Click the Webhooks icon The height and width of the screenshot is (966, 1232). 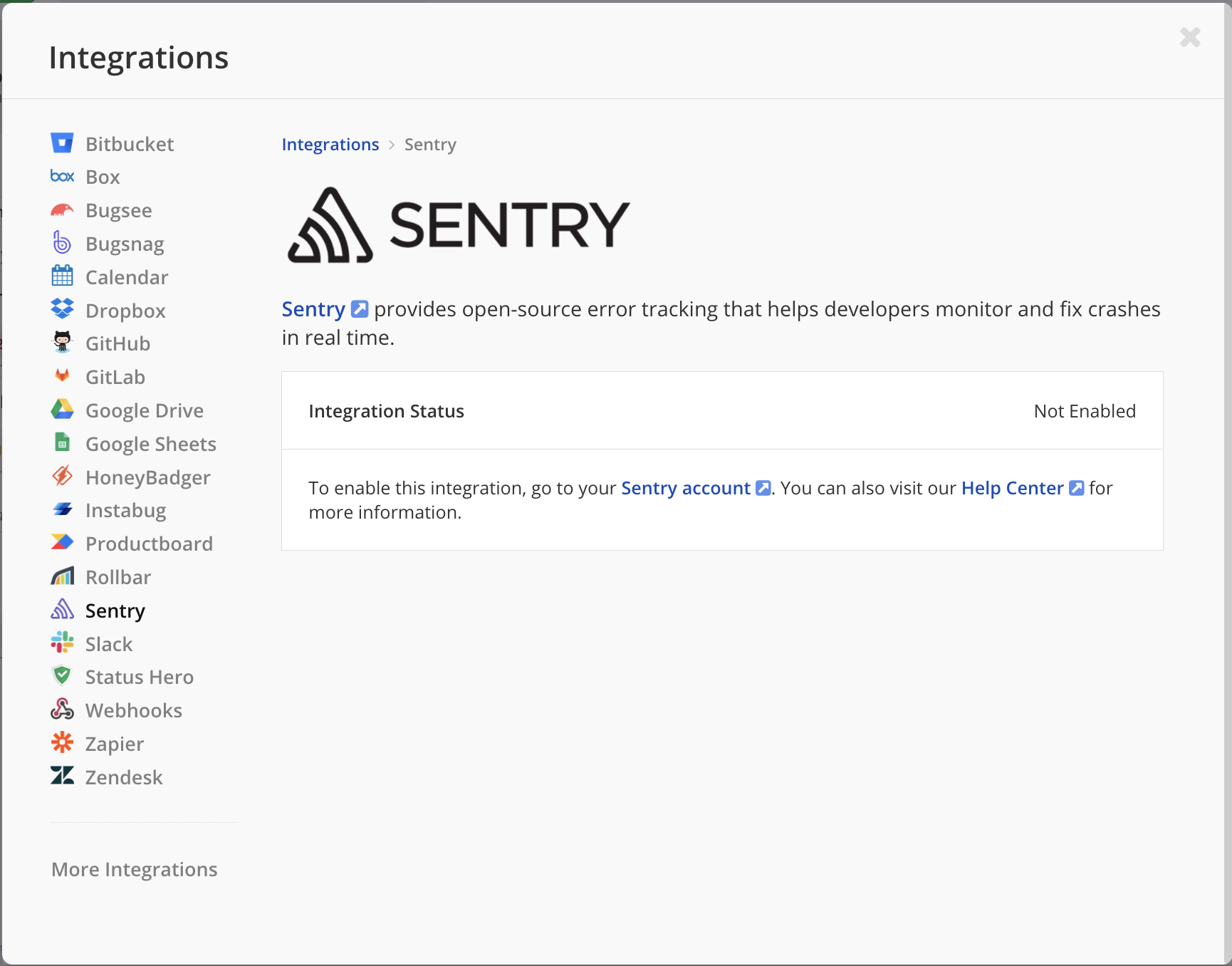click(62, 709)
